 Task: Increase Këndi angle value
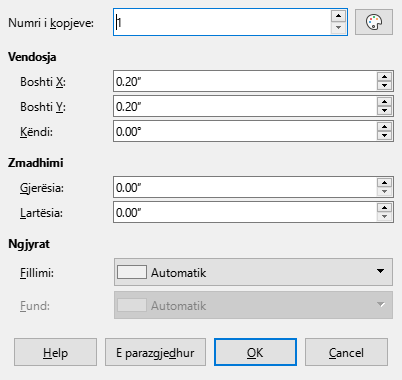pyautogui.click(x=384, y=127)
